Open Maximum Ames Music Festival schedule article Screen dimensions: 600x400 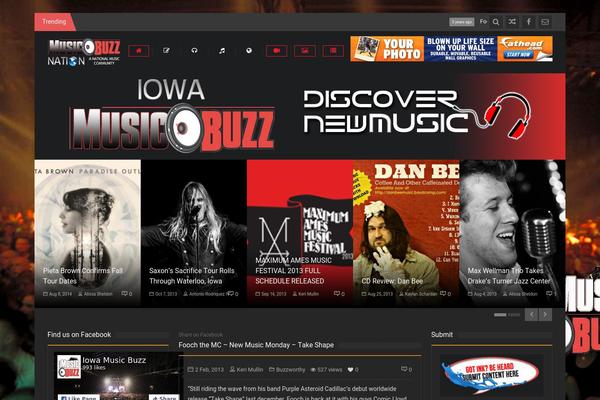[293, 271]
